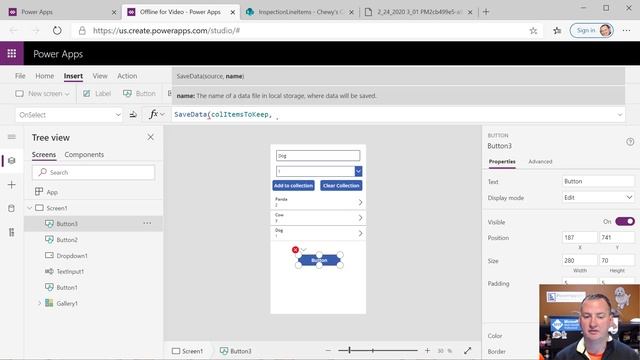
Task: Open the Power Apps waffle app launcher
Action: pos(12,53)
